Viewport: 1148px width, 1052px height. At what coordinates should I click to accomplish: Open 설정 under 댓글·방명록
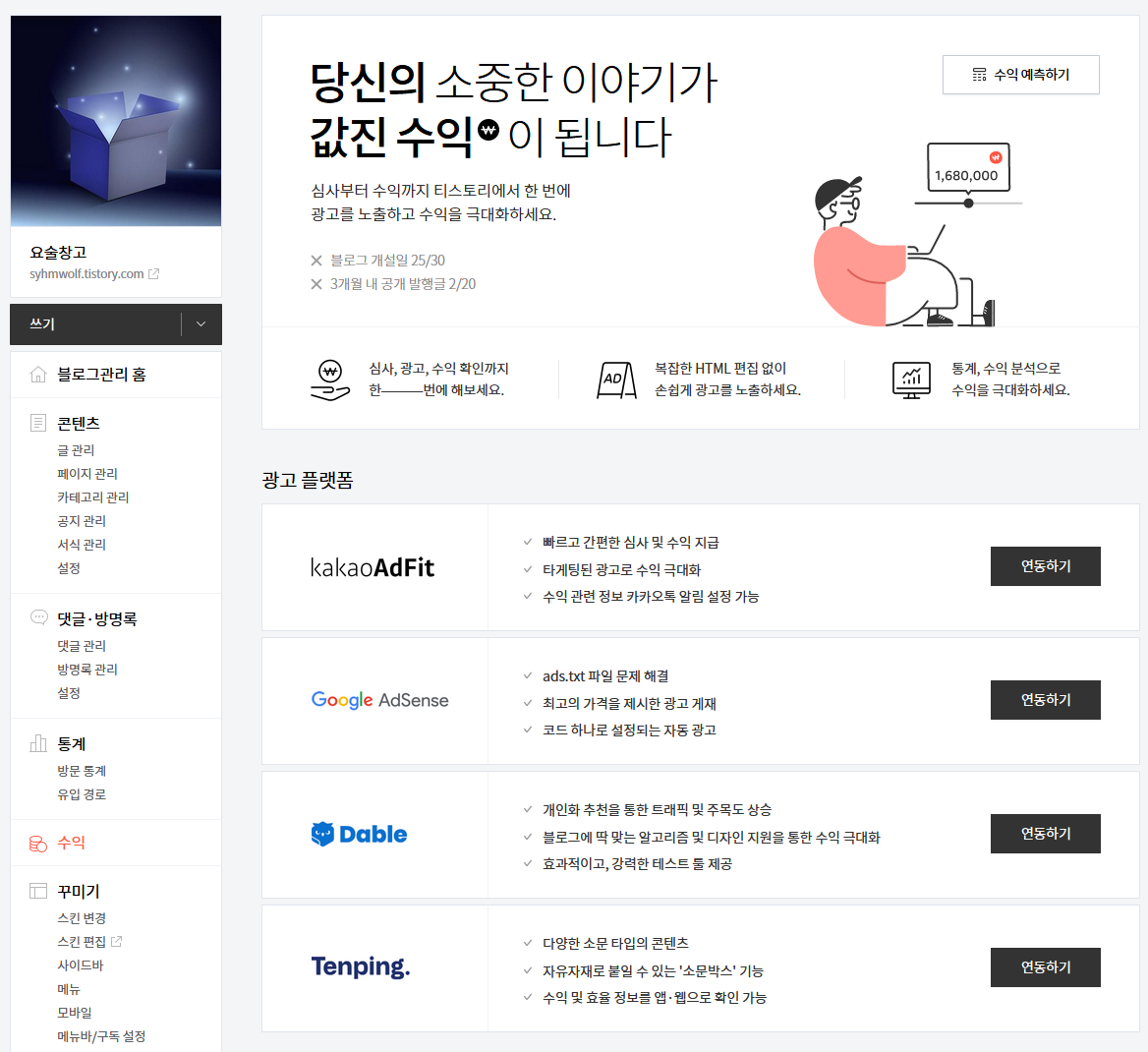[x=69, y=692]
